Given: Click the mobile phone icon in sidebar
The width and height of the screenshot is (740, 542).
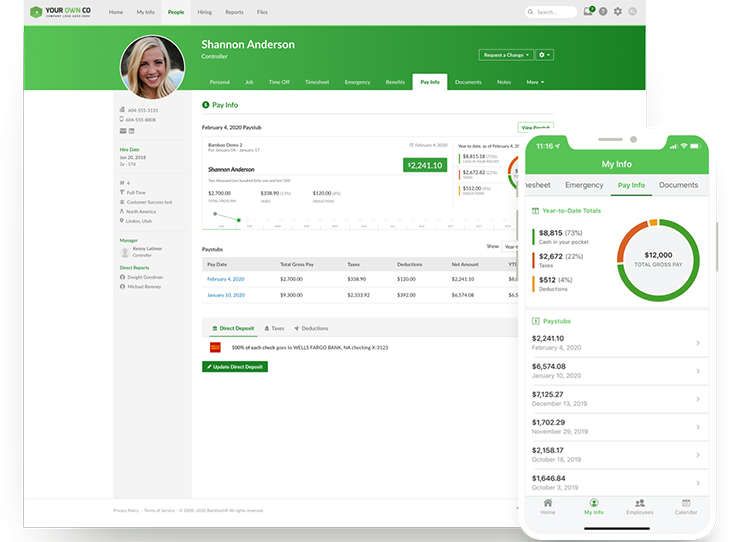Looking at the screenshot, I should (x=122, y=119).
